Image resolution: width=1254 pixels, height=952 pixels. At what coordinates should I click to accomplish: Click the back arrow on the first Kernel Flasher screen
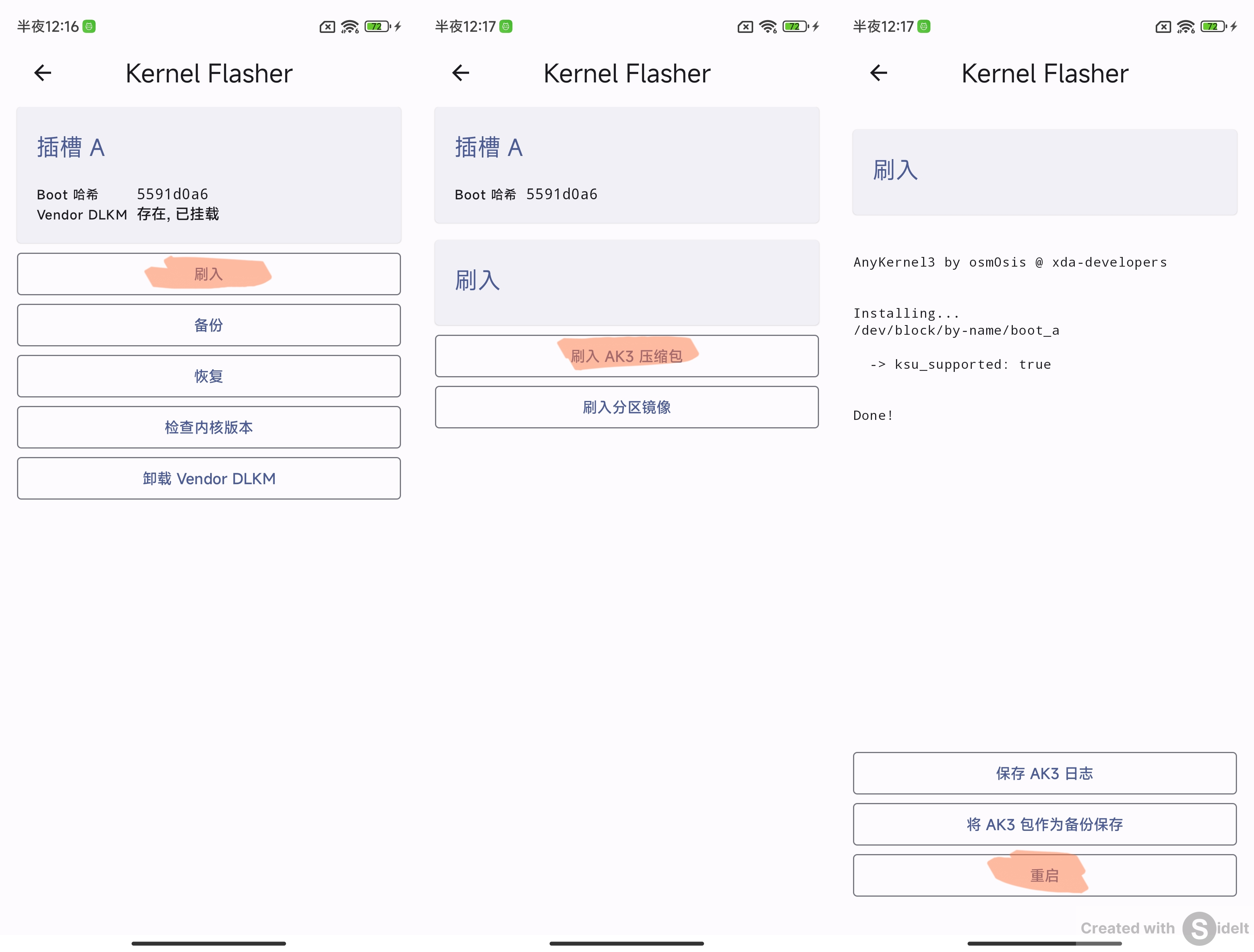point(43,73)
